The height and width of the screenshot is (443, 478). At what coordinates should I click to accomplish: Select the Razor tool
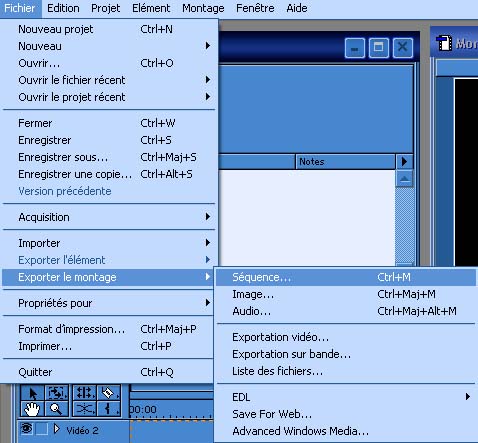click(108, 393)
